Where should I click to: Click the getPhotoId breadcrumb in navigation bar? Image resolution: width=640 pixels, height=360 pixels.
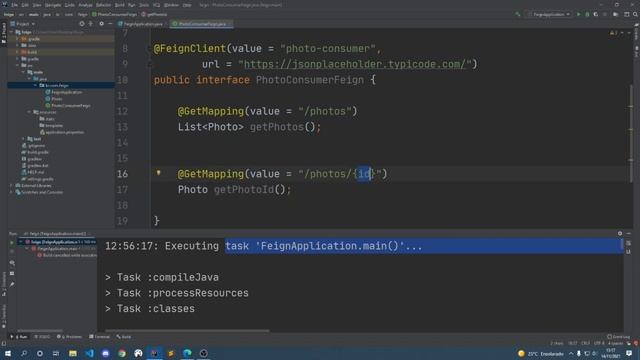point(154,14)
